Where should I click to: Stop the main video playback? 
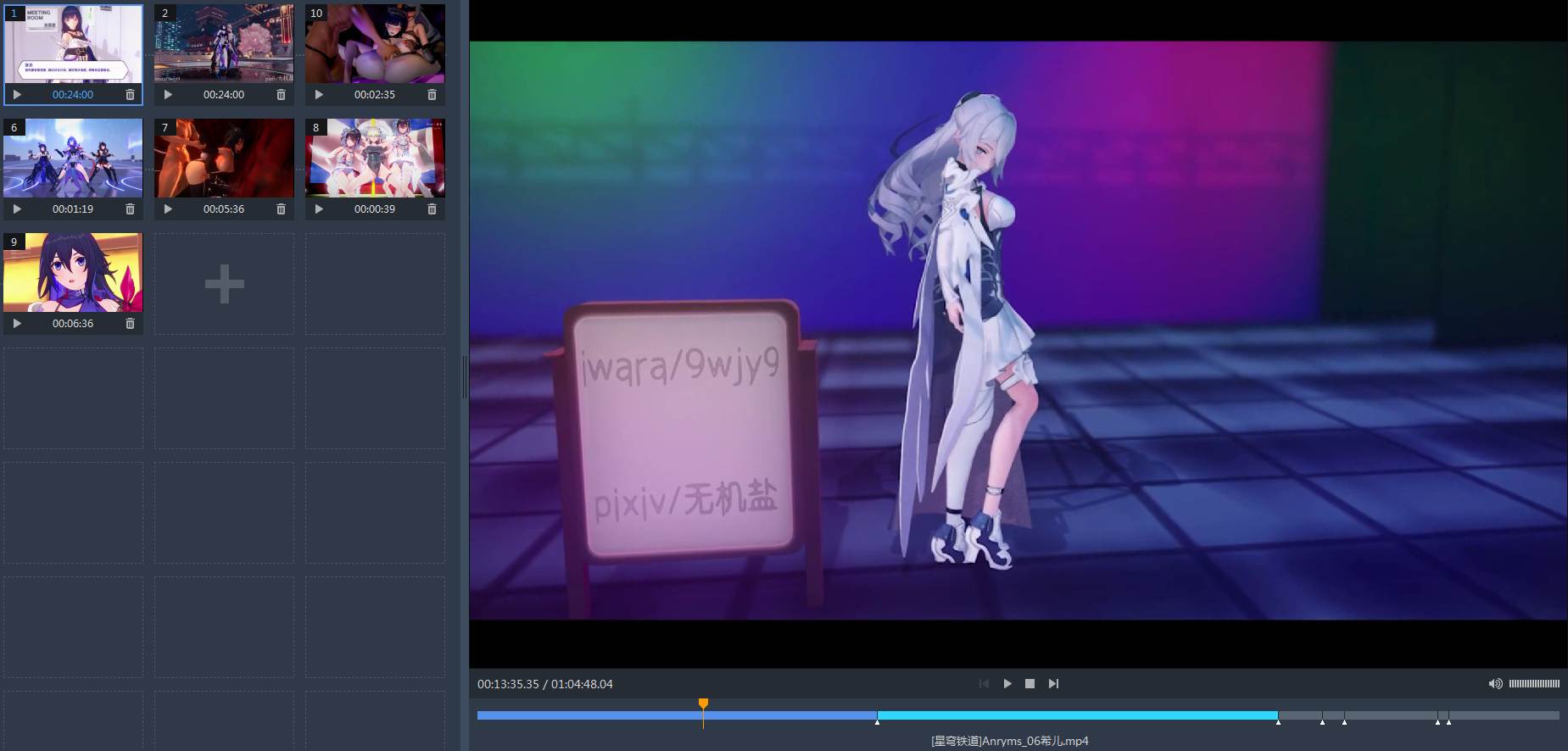(x=1030, y=684)
